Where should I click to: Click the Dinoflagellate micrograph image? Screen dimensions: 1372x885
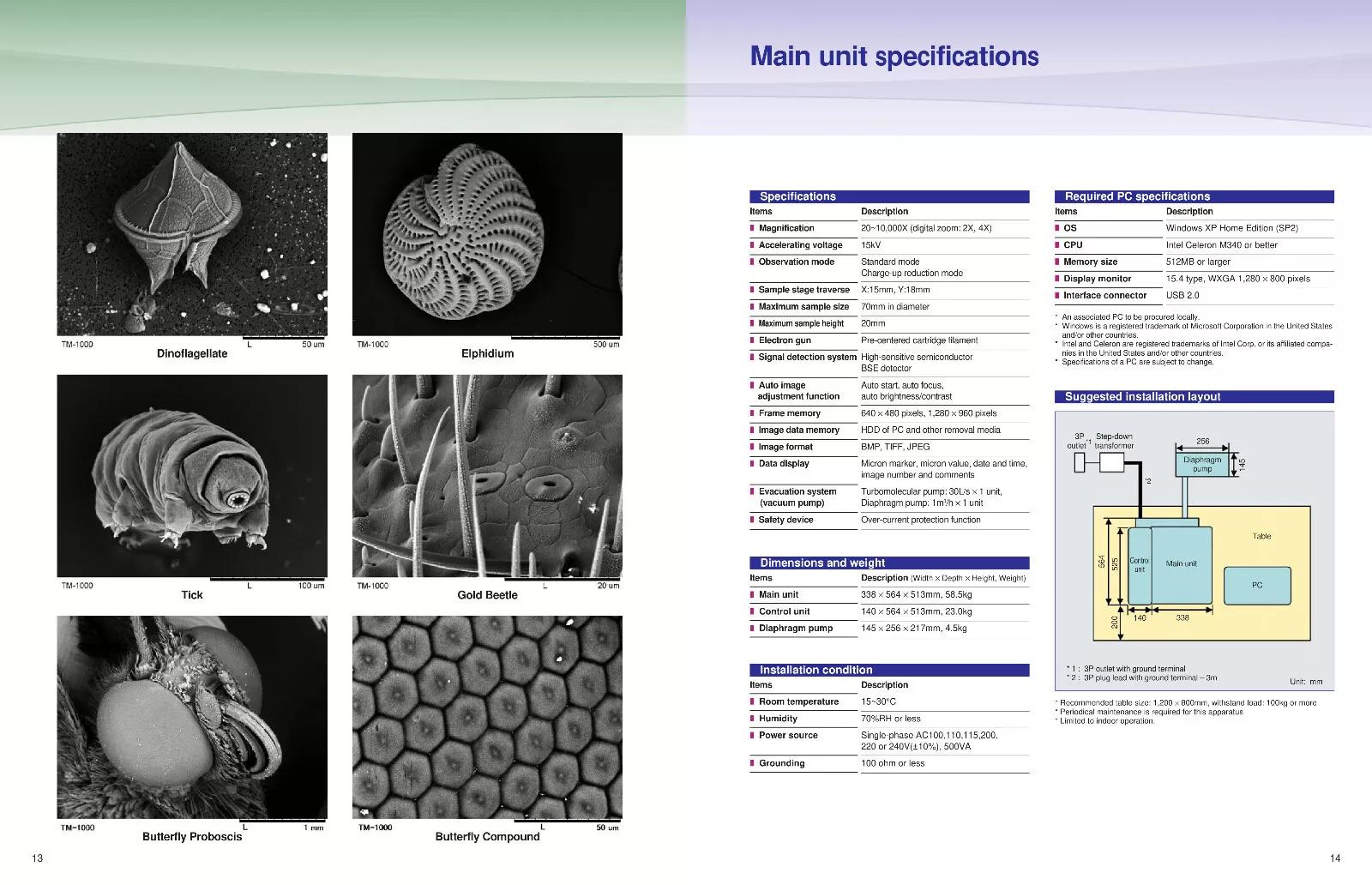tap(192, 234)
